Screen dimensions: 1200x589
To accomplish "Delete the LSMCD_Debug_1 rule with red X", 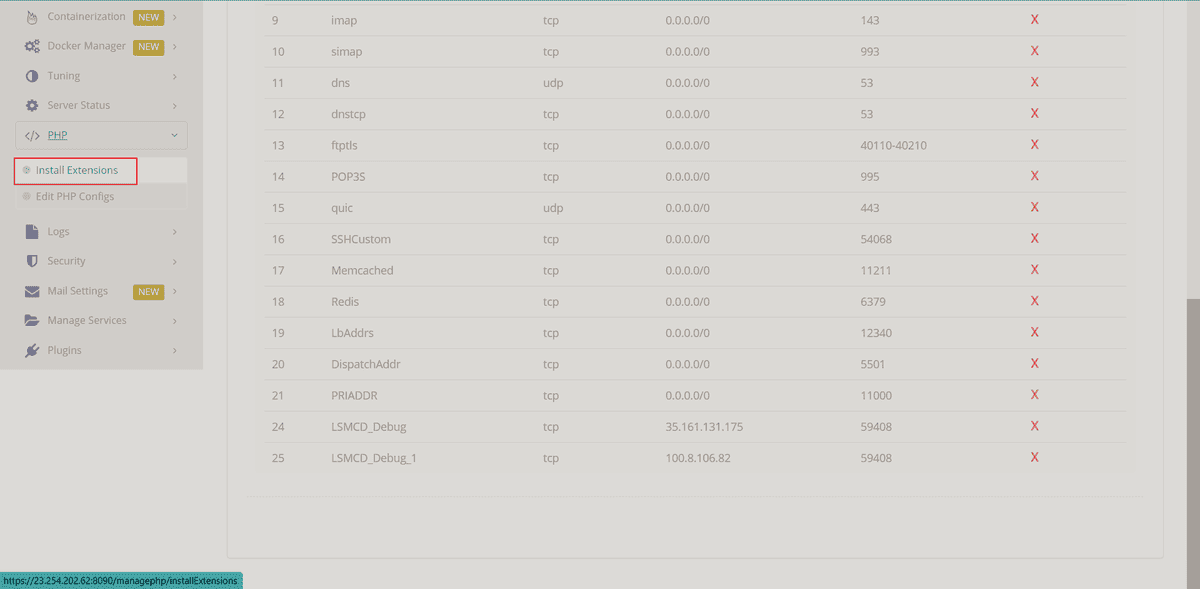I will pos(1035,457).
